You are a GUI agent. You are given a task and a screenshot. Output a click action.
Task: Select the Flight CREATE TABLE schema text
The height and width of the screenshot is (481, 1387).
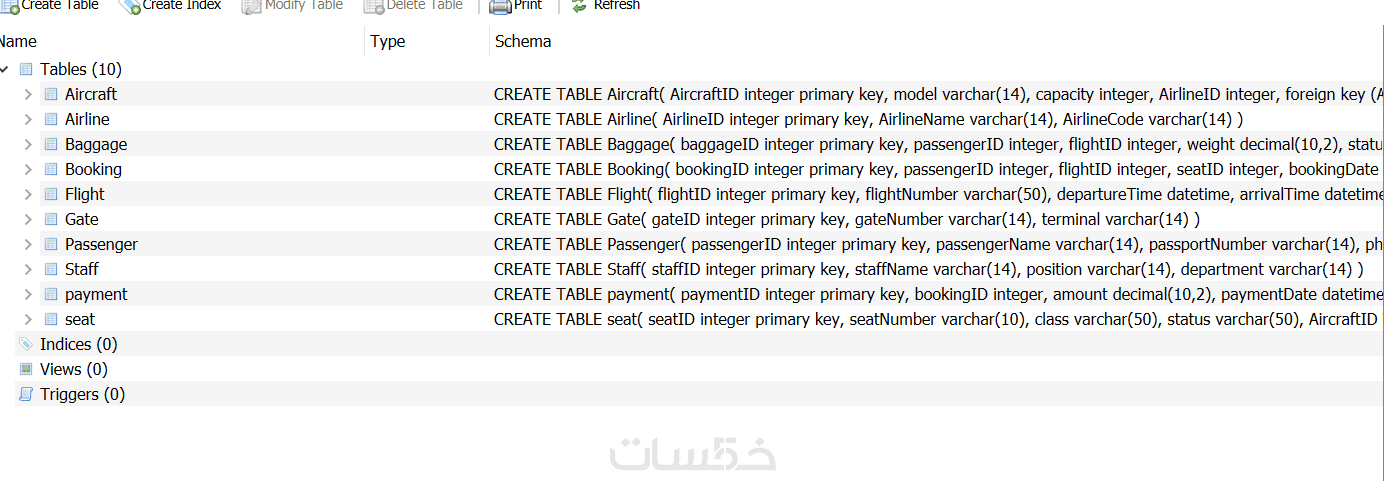tap(939, 194)
